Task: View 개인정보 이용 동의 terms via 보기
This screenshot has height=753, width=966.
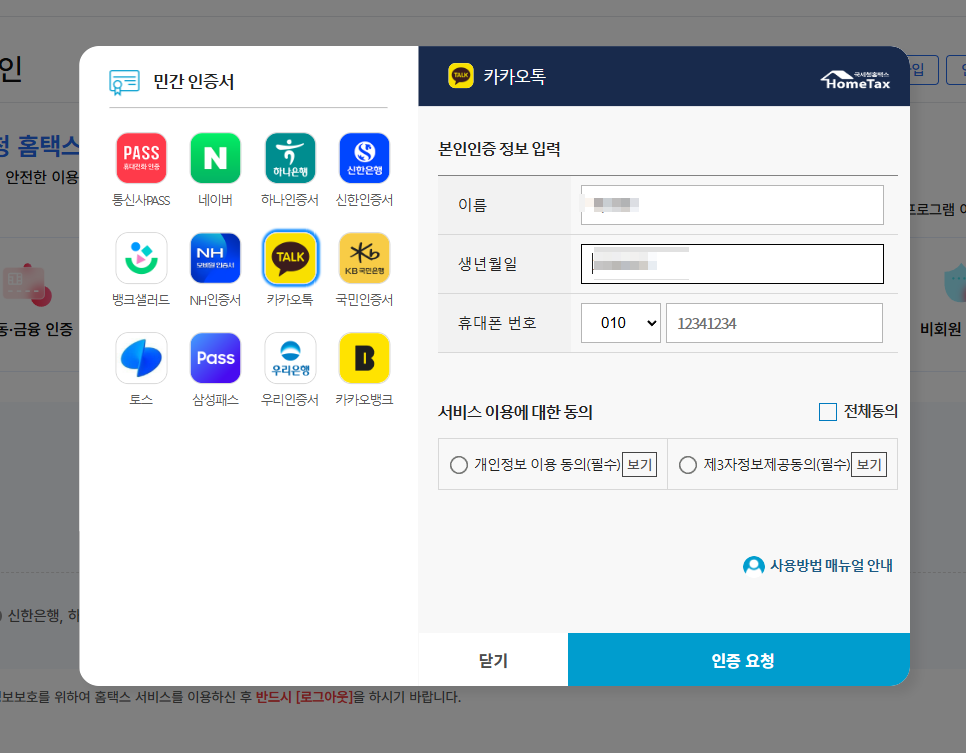Action: point(639,465)
